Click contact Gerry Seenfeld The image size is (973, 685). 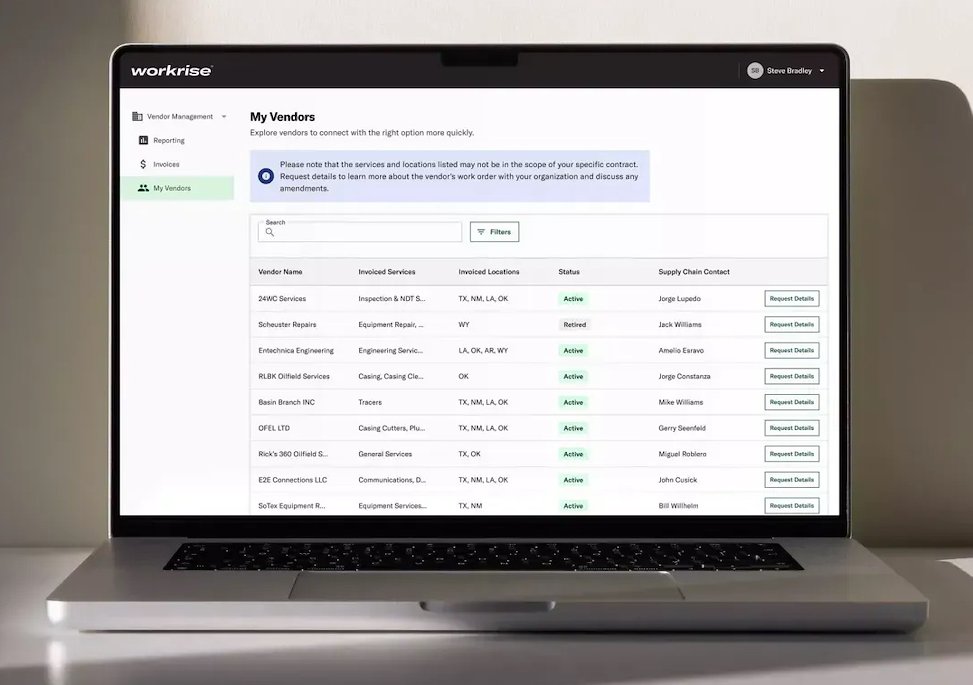point(682,428)
